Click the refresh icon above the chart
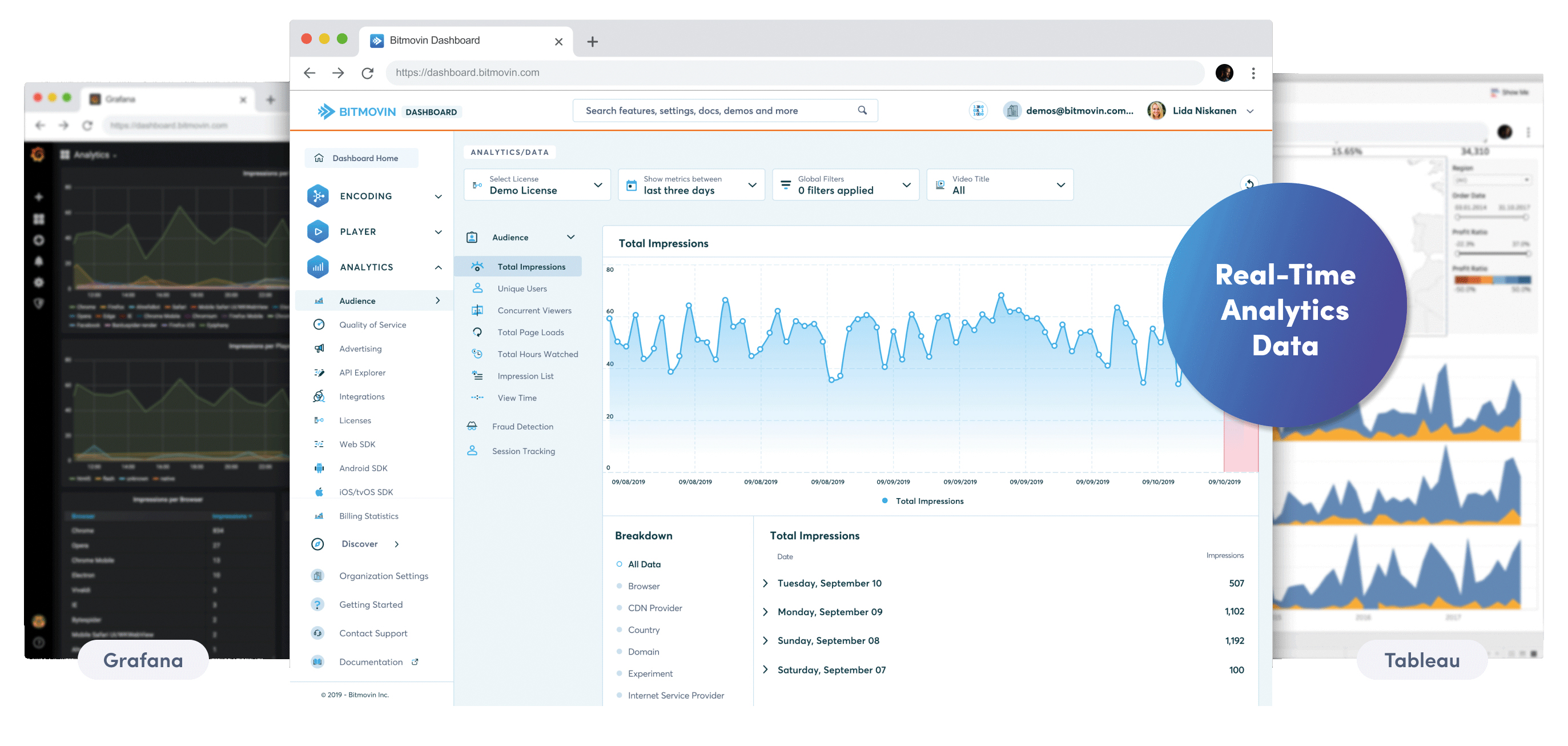The height and width of the screenshot is (746, 1568). coord(1248,183)
